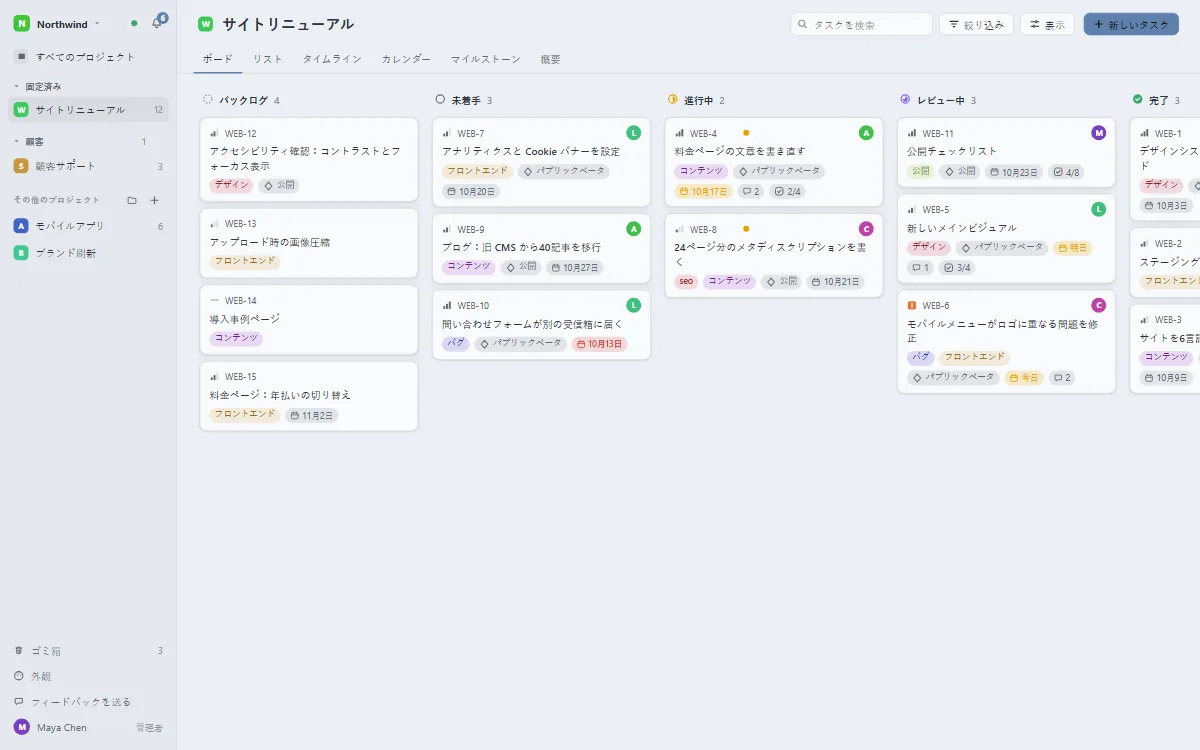
Task: Click assignee avatar C on WEB-8 card
Action: pos(866,229)
